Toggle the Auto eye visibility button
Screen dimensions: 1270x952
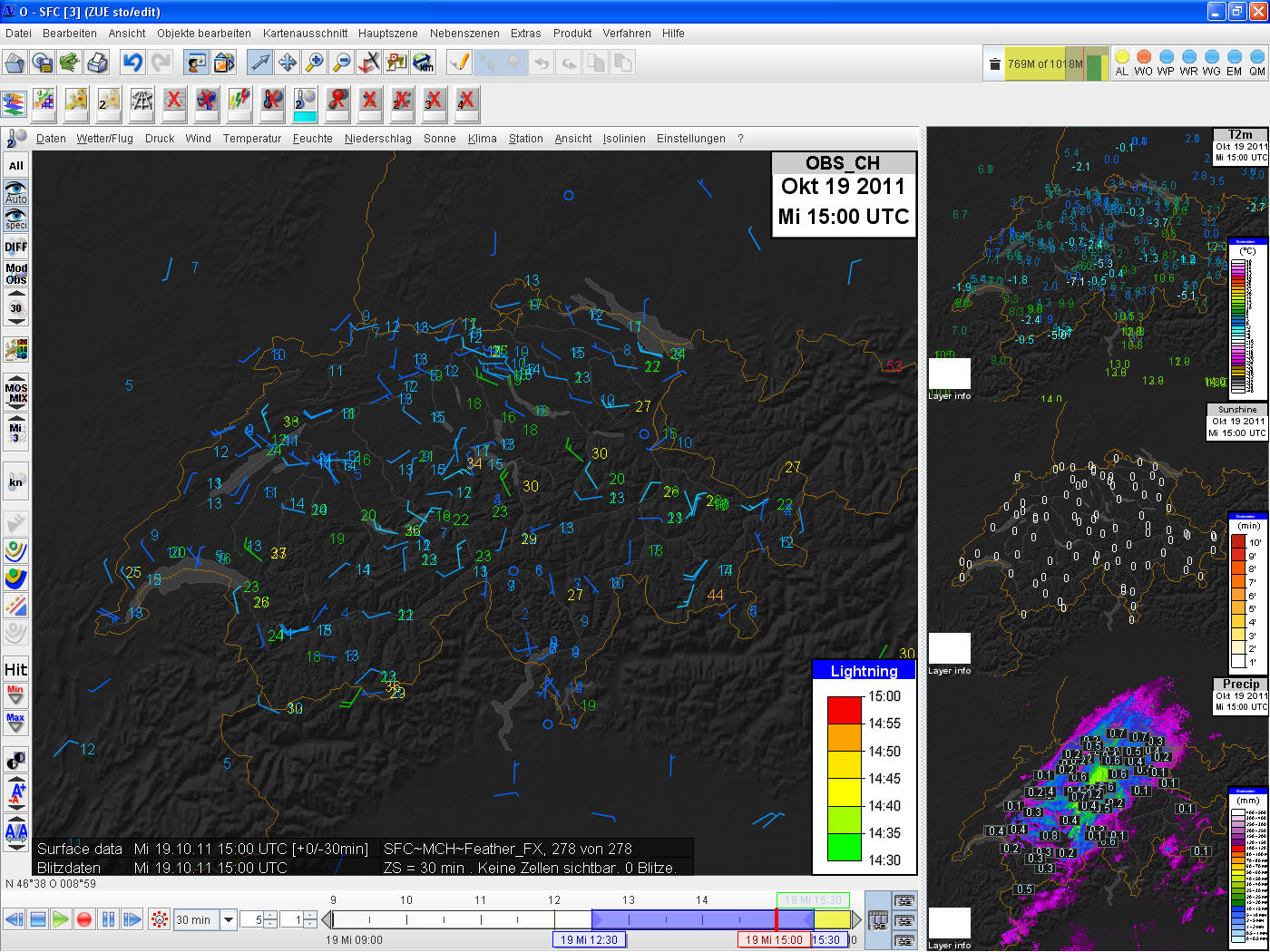pos(16,191)
